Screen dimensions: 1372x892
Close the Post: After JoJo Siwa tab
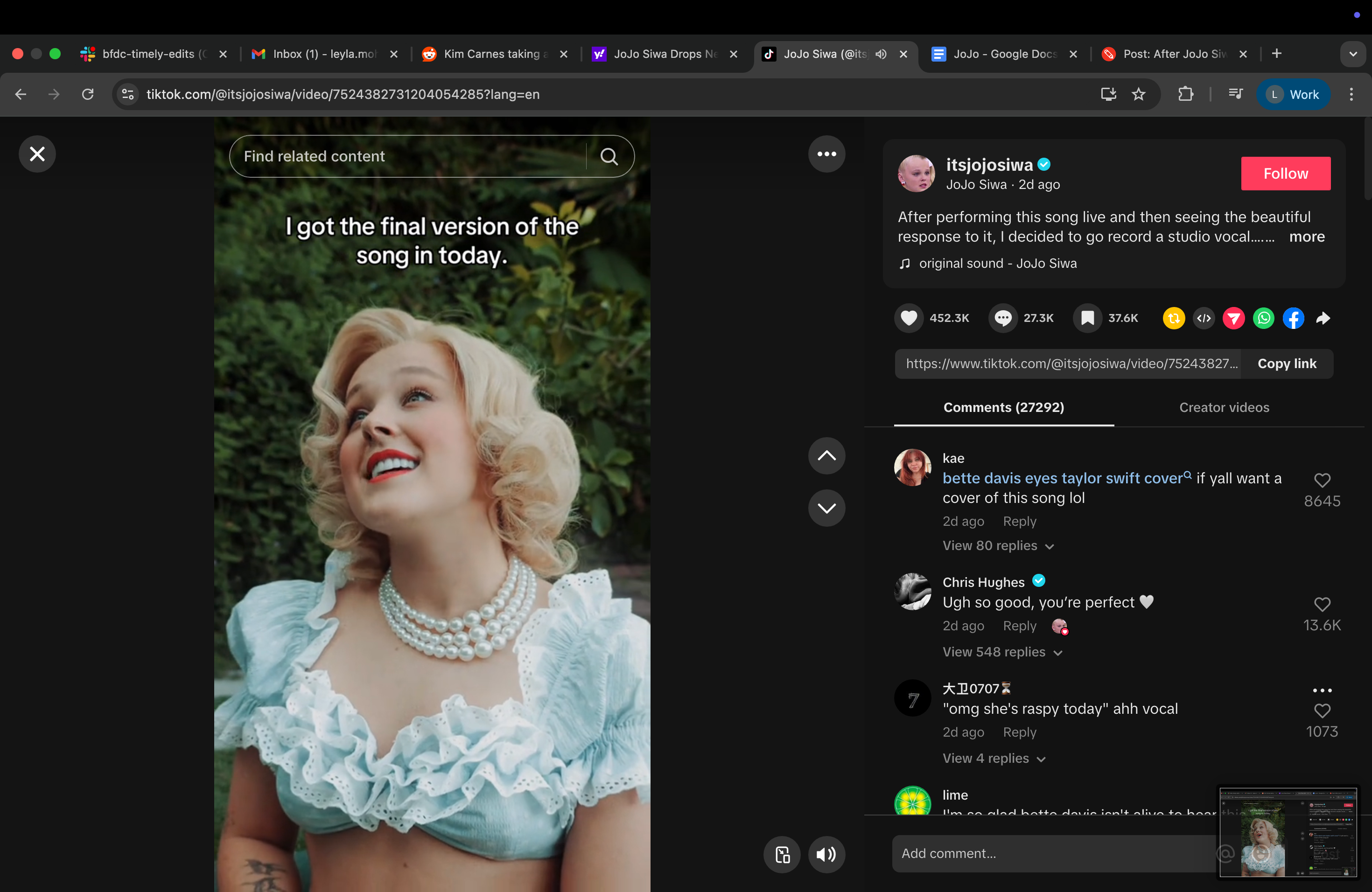(x=1243, y=54)
